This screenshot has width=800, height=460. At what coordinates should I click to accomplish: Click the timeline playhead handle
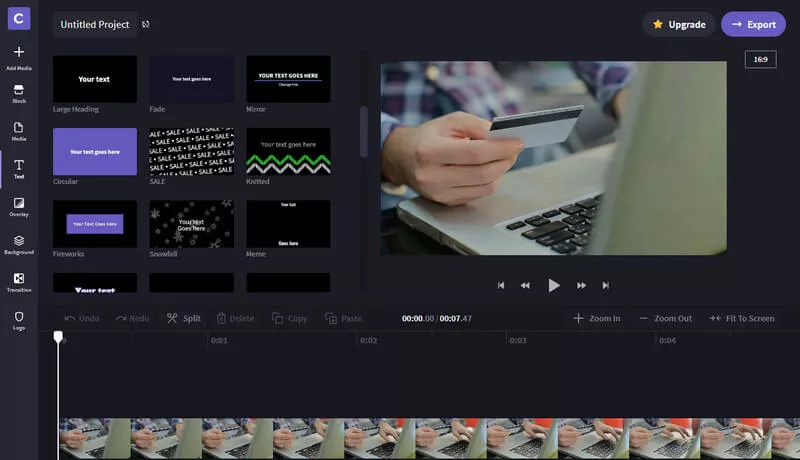coord(58,337)
